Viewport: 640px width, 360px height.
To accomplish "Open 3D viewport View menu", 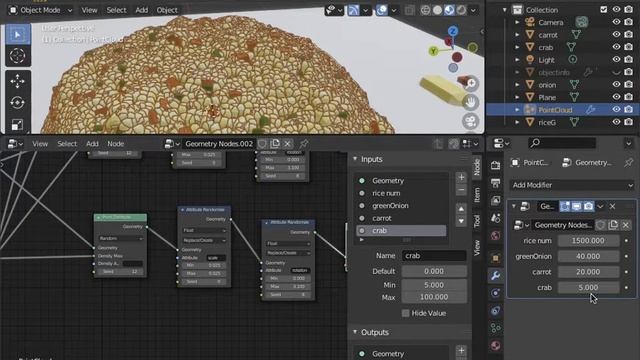I will pos(89,10).
